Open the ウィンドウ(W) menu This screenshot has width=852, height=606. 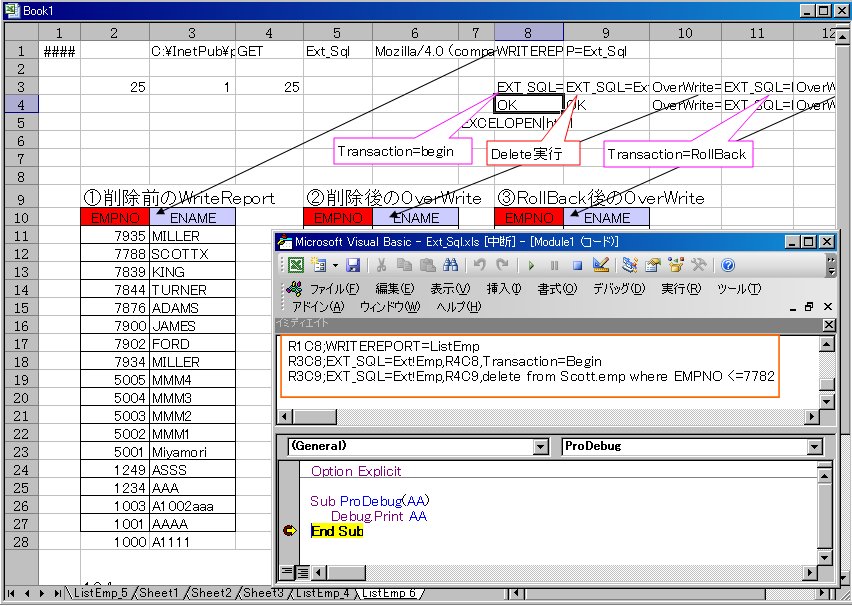[x=390, y=307]
